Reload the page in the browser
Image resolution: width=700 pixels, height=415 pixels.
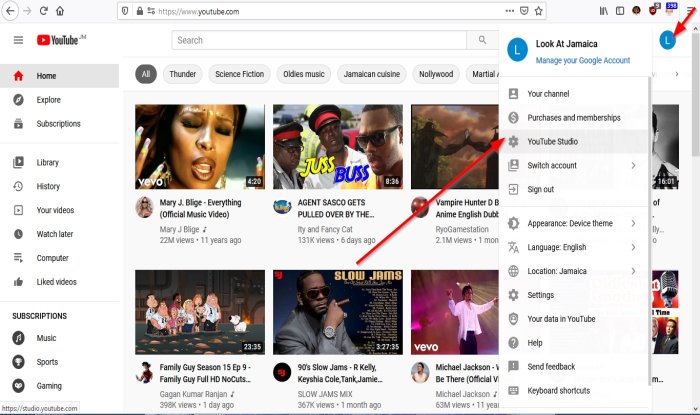pos(42,11)
